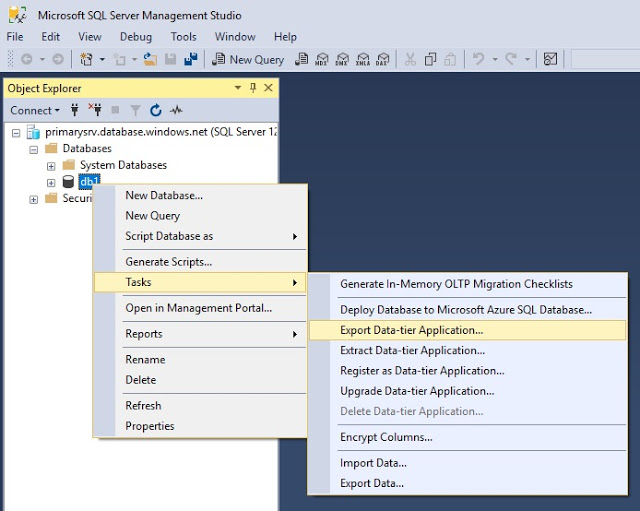This screenshot has height=511, width=640.
Task: Open the Reports submenu
Action: pyautogui.click(x=200, y=334)
